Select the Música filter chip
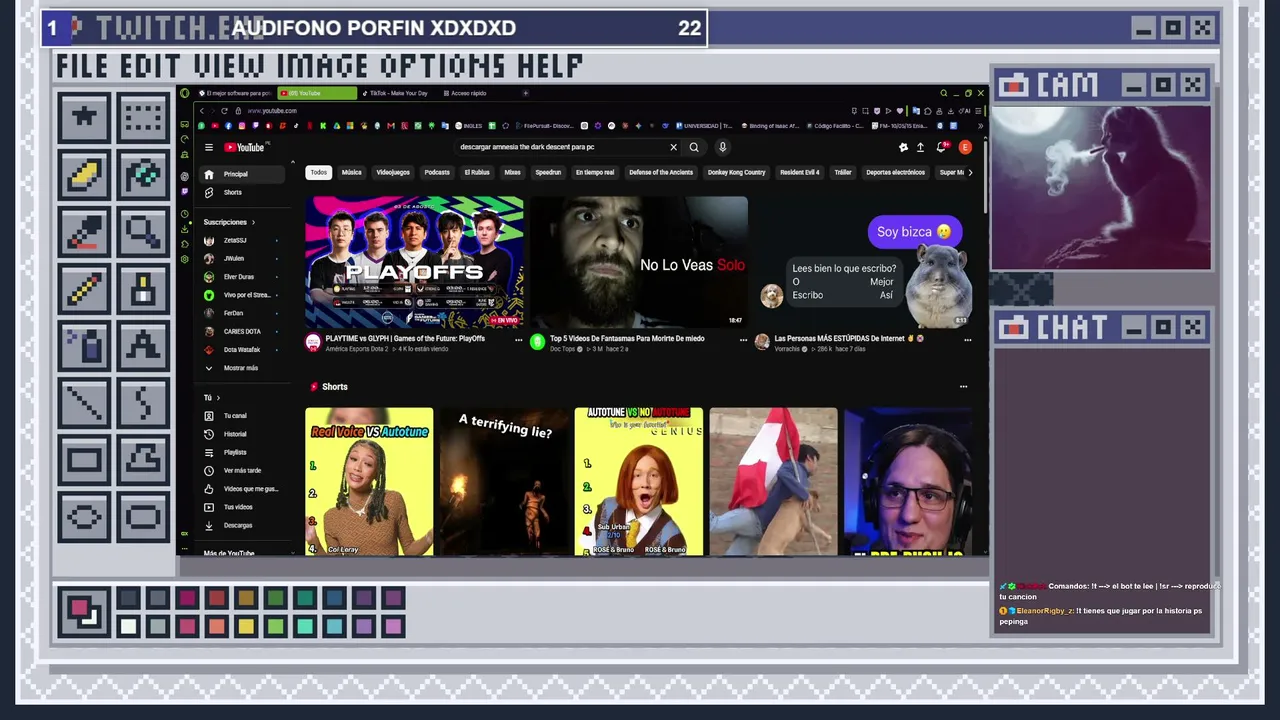The image size is (1280, 720). 352,172
